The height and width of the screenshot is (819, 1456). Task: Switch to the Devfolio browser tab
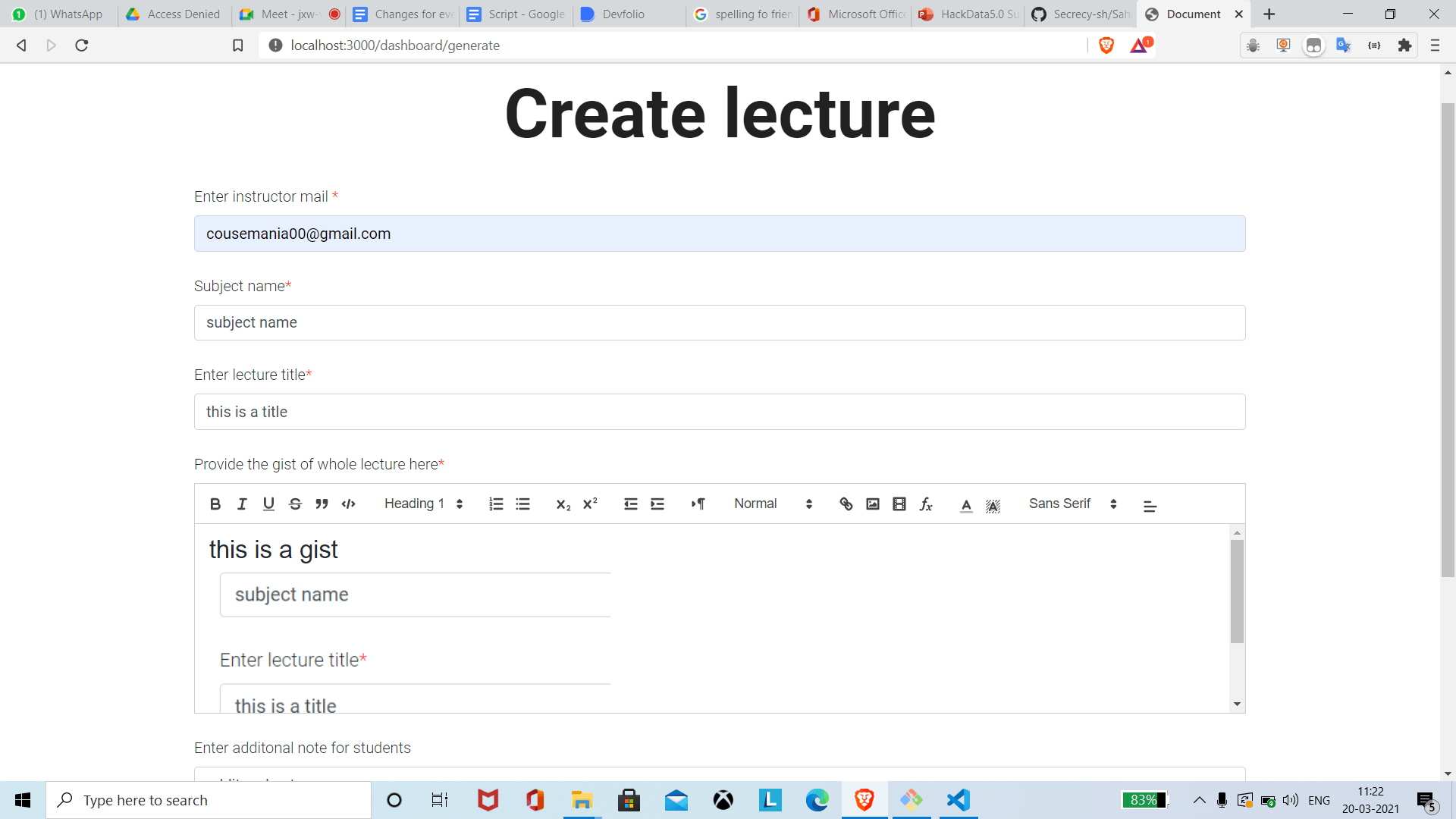click(623, 14)
